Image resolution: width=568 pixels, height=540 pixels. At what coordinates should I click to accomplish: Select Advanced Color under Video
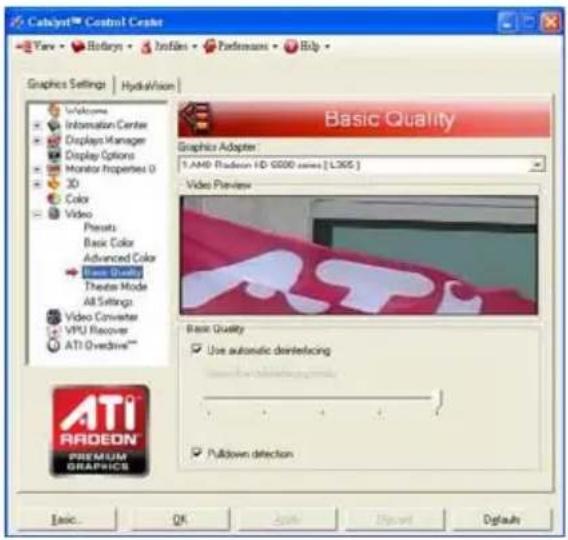coord(120,258)
